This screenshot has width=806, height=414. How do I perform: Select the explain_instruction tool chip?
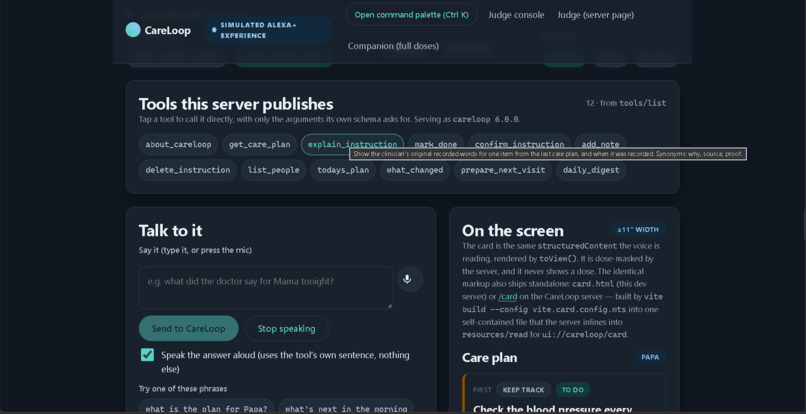pos(353,145)
